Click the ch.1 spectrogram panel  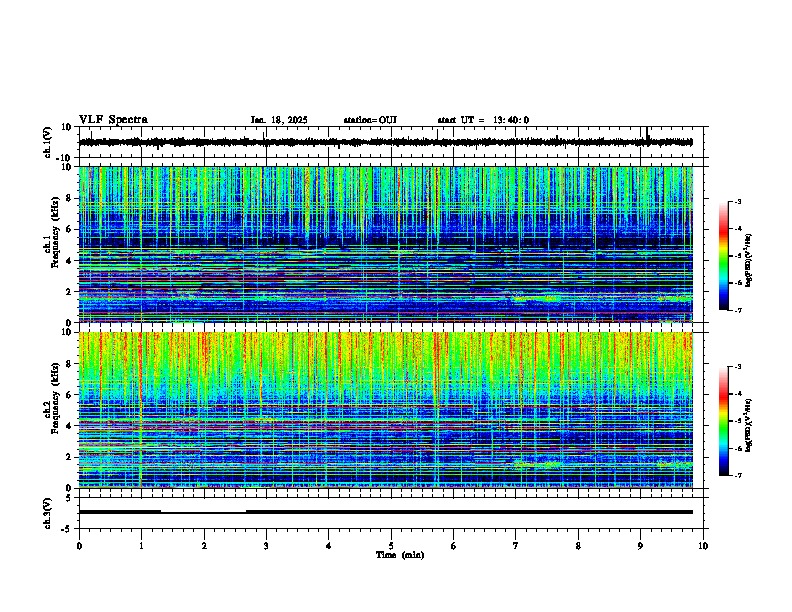tap(386, 244)
